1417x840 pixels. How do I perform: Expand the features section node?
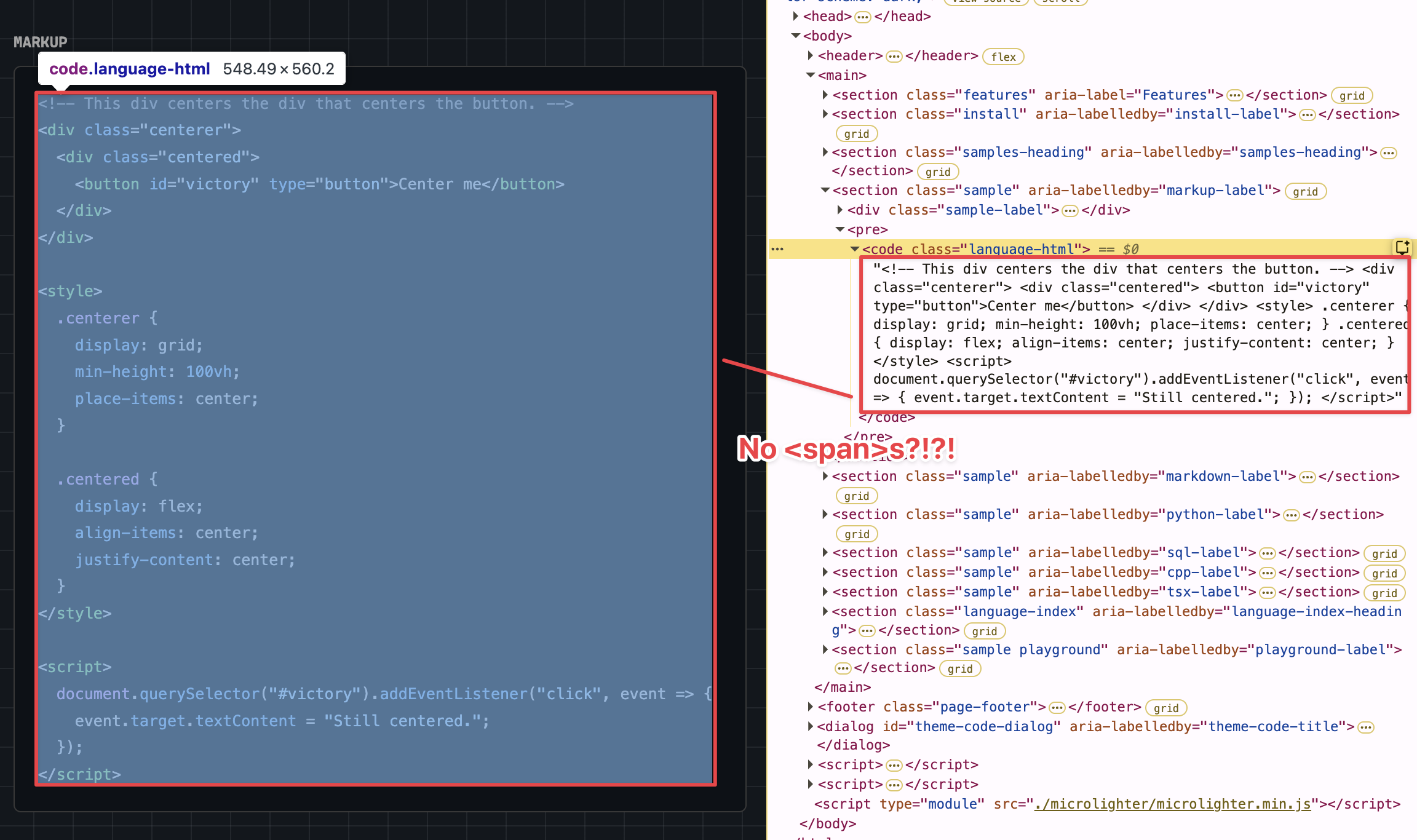point(825,95)
